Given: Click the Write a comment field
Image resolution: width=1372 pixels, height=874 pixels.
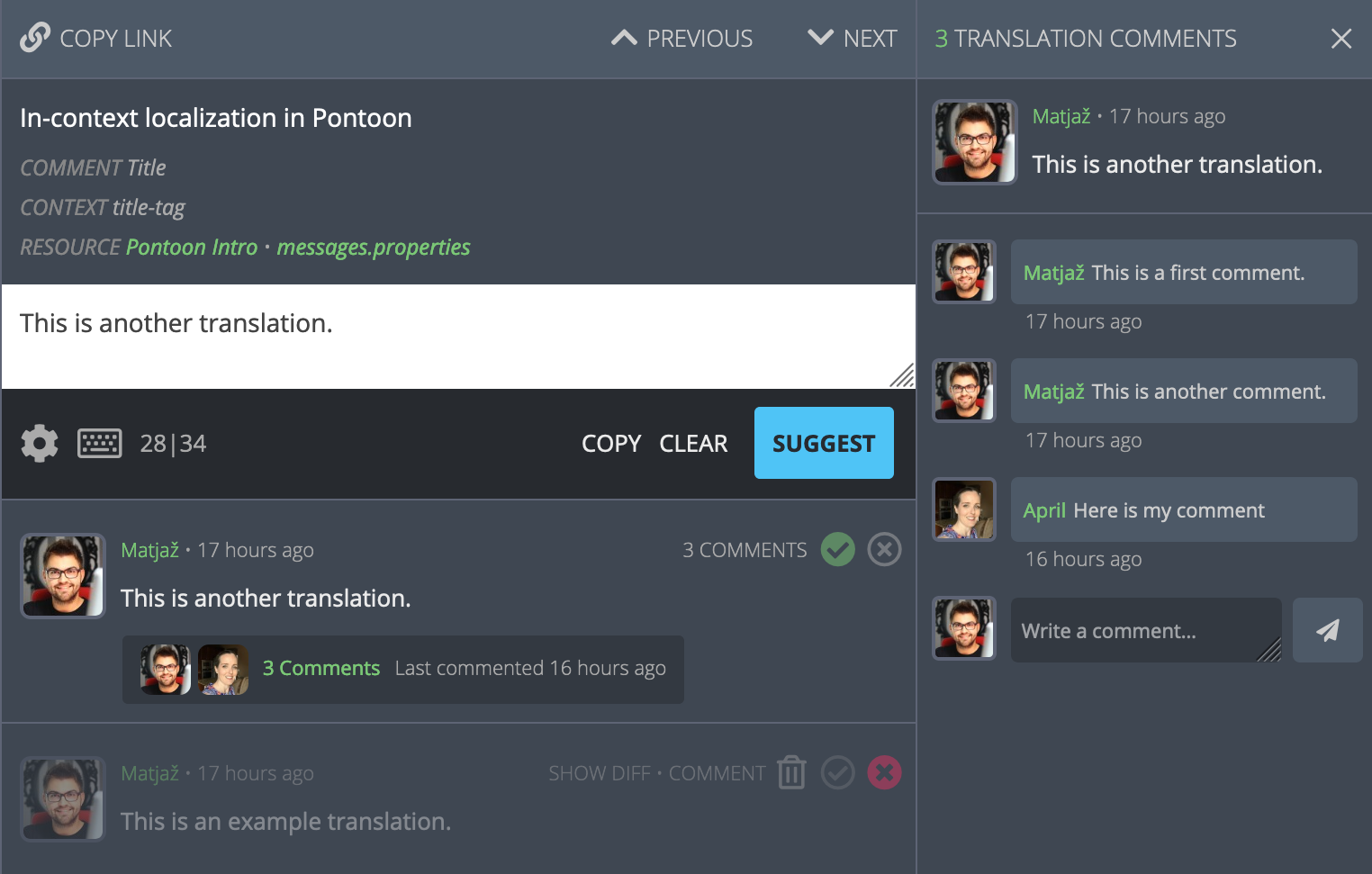Looking at the screenshot, I should [1146, 630].
